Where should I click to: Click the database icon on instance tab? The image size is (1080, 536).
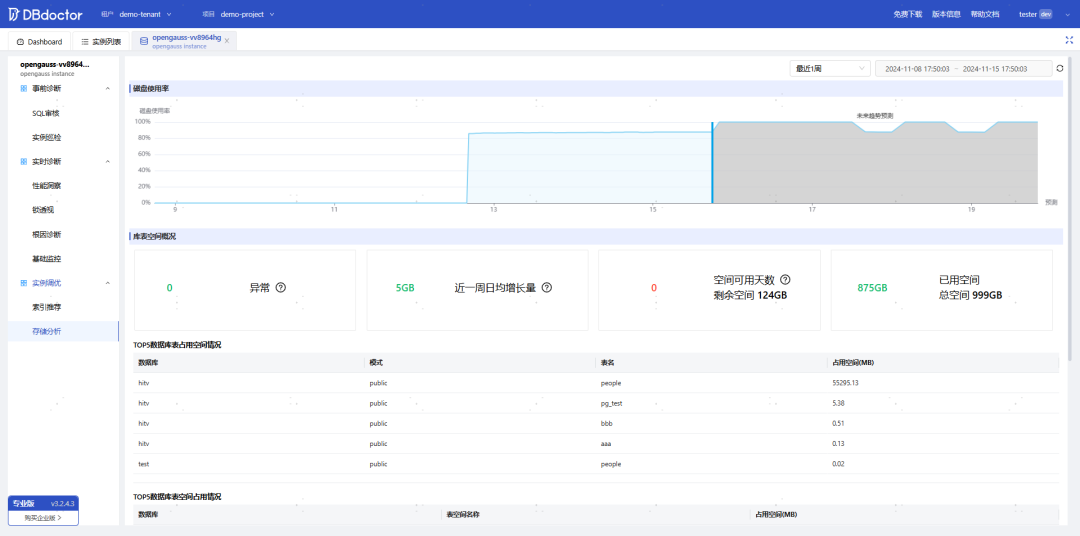point(143,41)
